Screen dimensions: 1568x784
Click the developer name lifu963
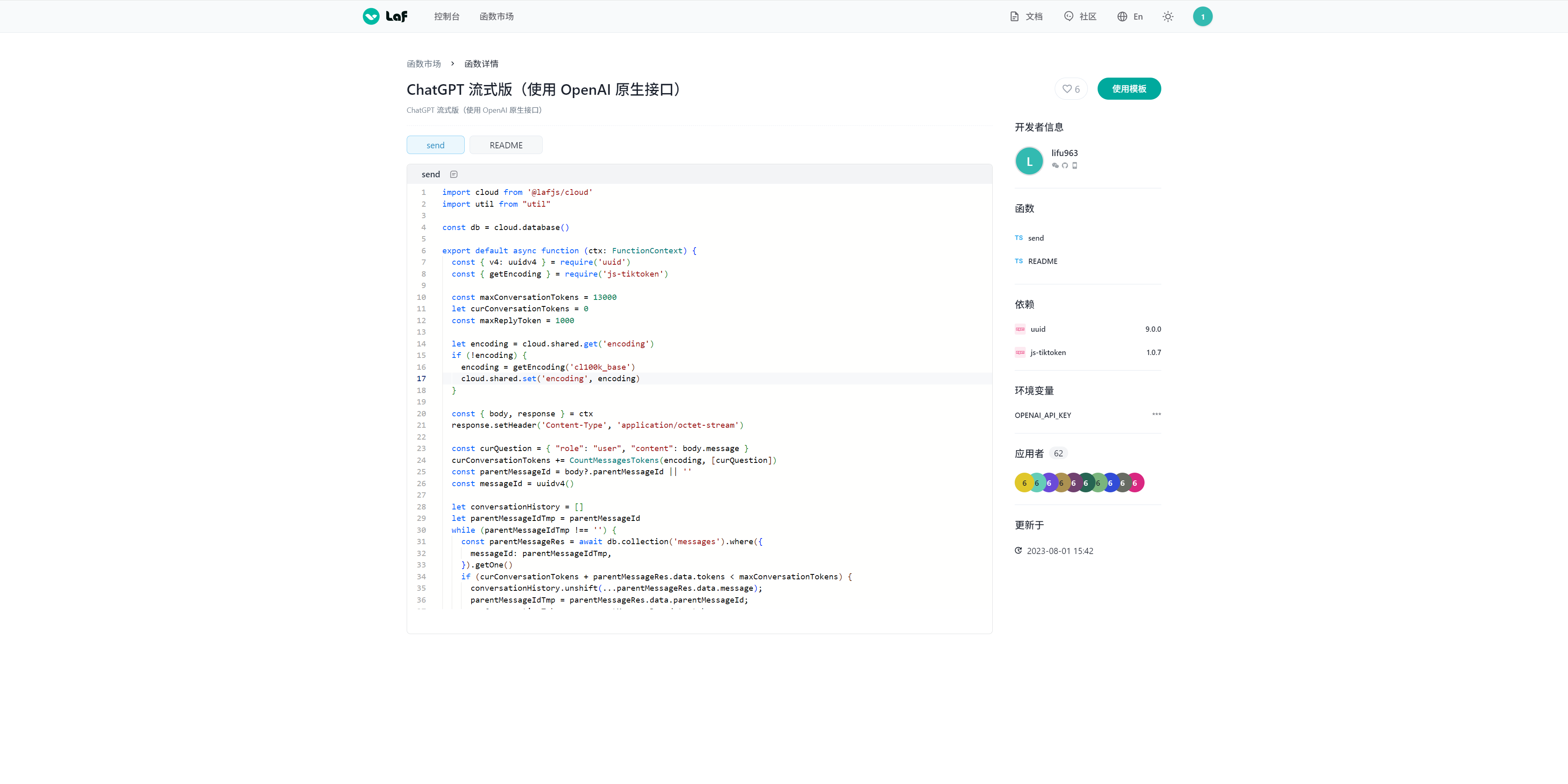[x=1065, y=153]
